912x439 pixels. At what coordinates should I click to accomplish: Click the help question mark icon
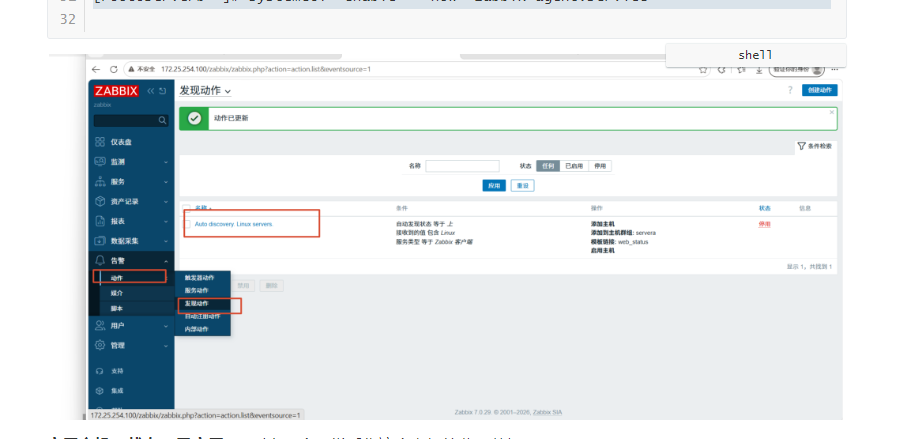pyautogui.click(x=790, y=90)
